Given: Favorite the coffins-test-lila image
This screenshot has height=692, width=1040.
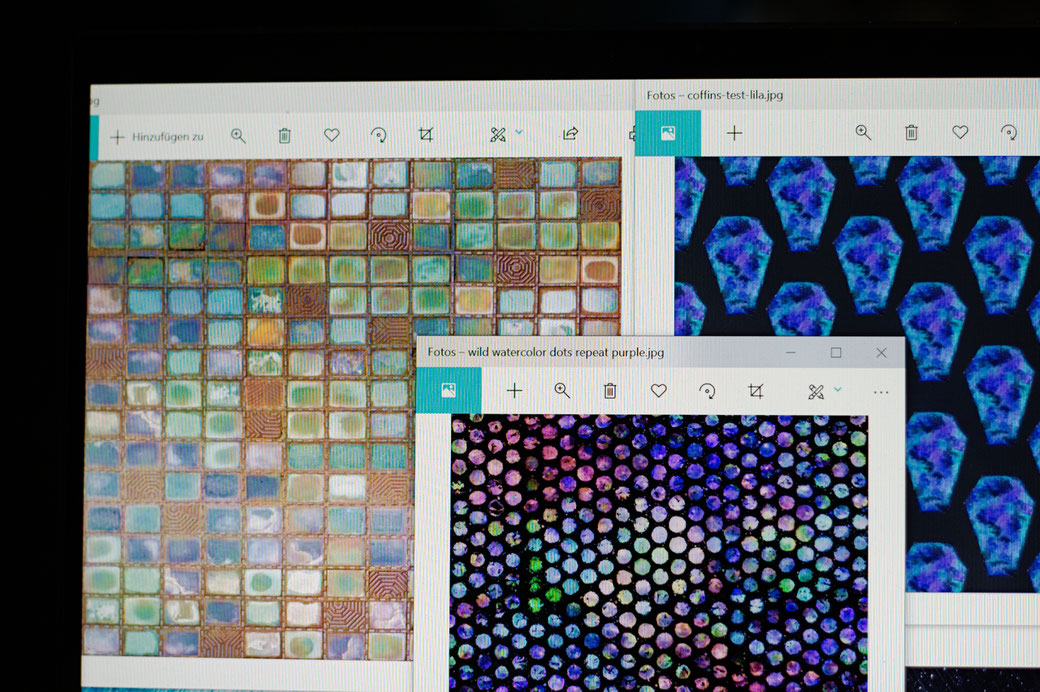Looking at the screenshot, I should (960, 132).
